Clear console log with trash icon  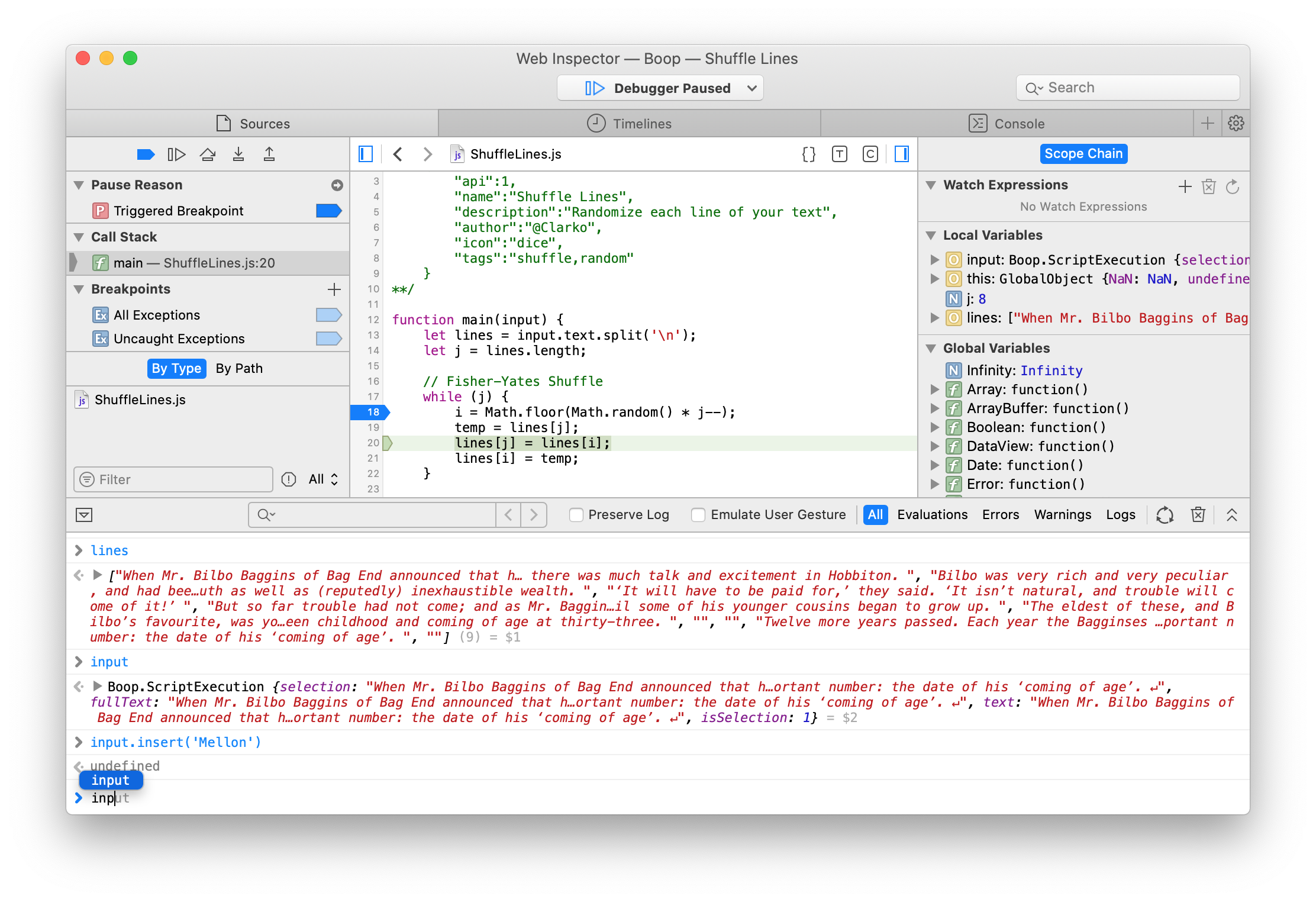(1198, 515)
